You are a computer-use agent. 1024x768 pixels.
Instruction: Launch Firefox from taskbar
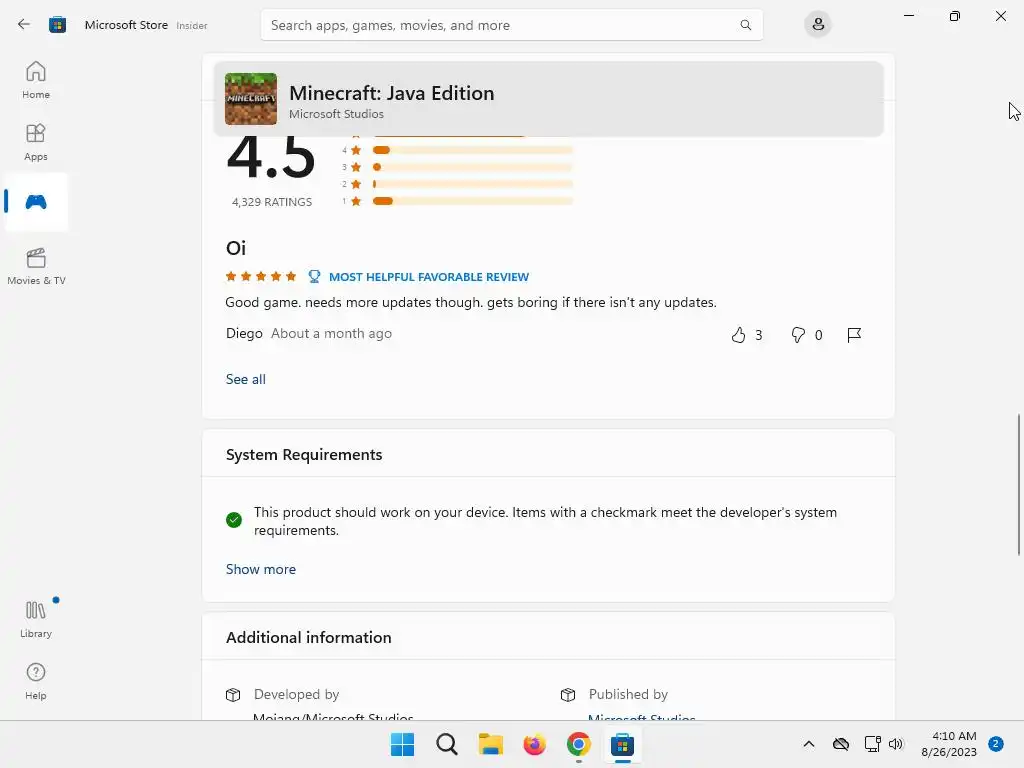click(534, 744)
